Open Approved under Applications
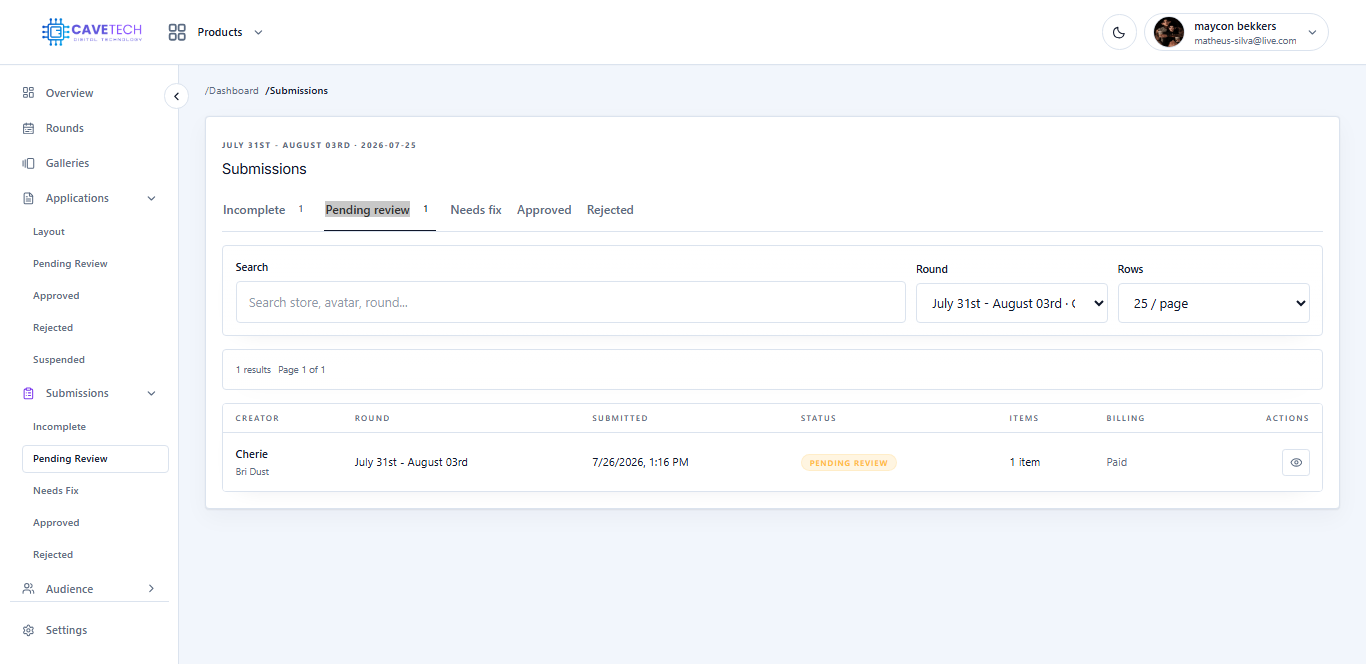Image resolution: width=1366 pixels, height=664 pixels. [56, 296]
